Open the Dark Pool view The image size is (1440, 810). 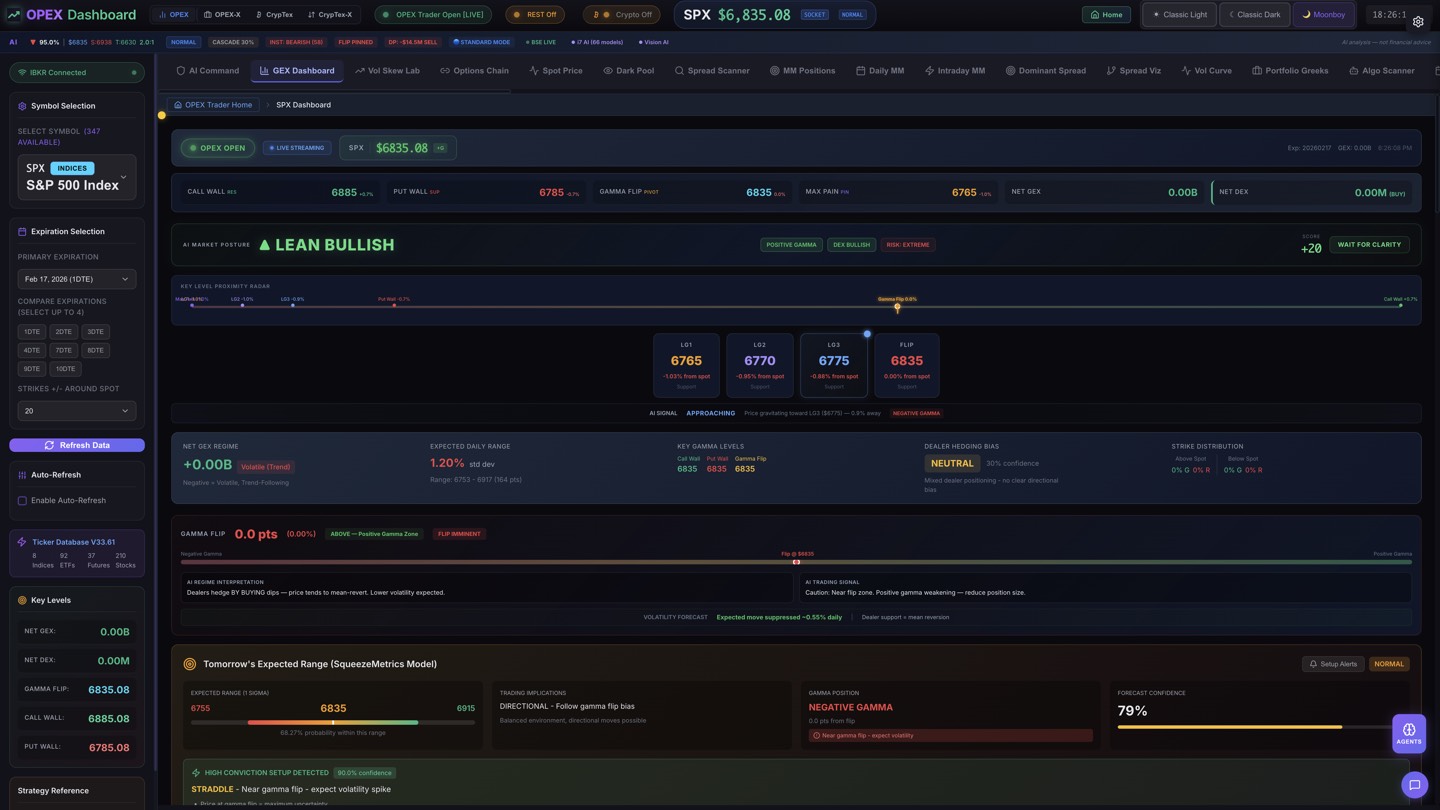(630, 70)
